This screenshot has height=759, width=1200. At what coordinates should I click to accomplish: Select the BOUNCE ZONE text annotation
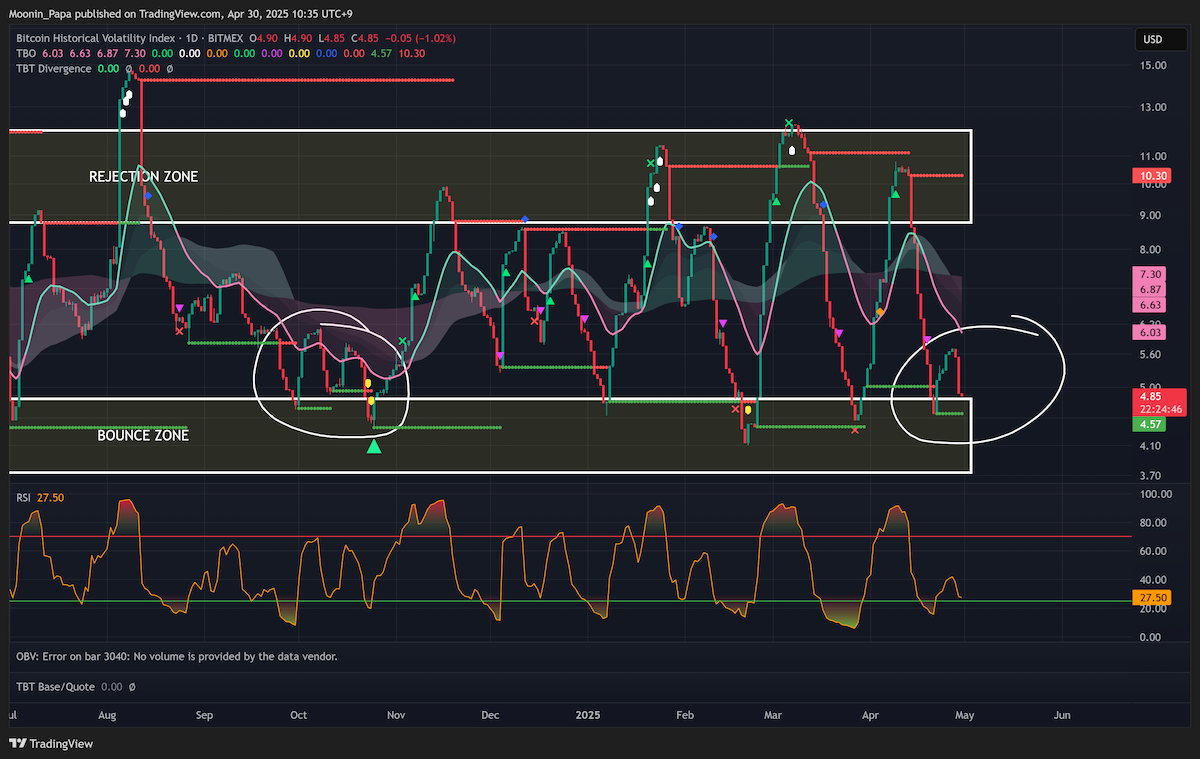pos(143,436)
